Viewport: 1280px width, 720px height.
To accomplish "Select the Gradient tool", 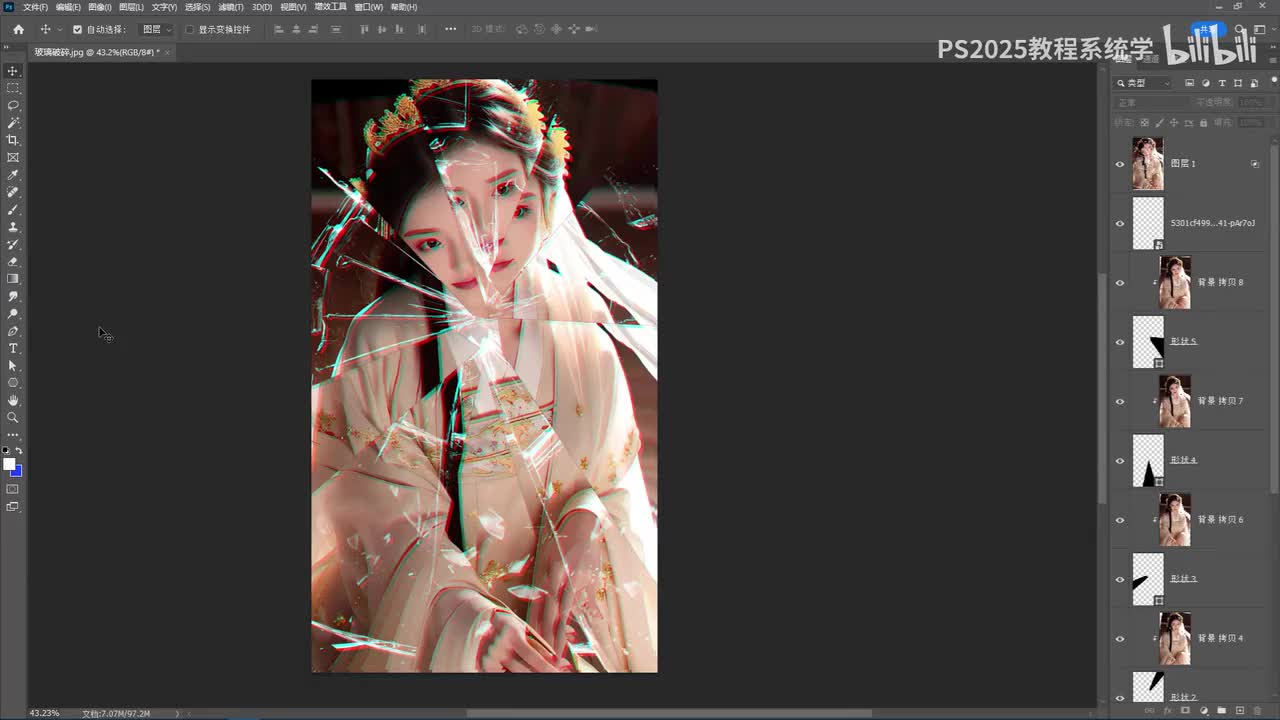I will click(x=13, y=279).
